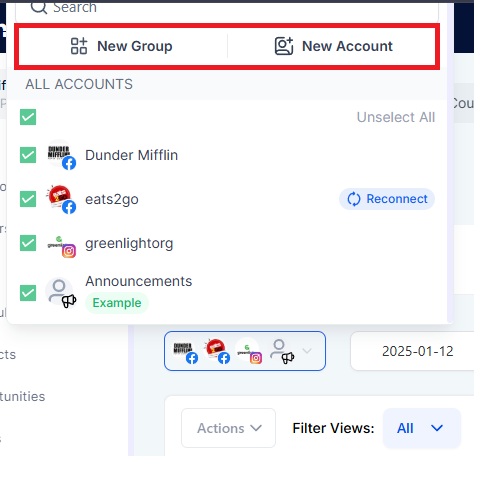Collapse the account selector dropdown chevron

(307, 351)
